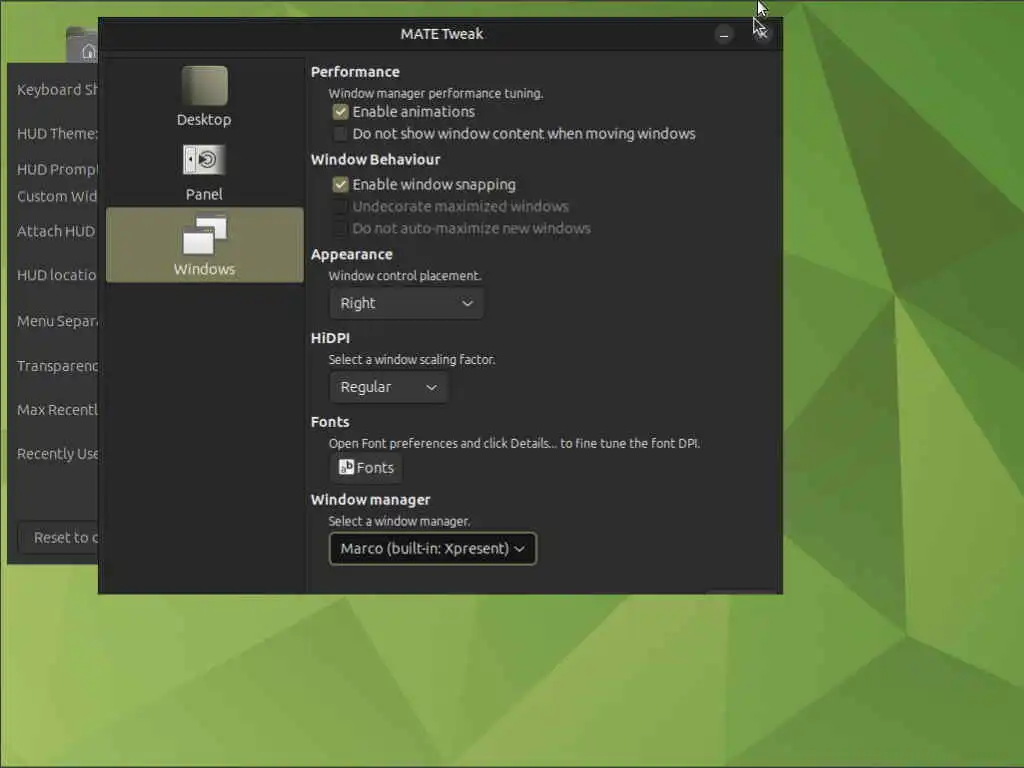Viewport: 1024px width, 768px height.
Task: Click the Max Recentl... label in background window
Action: [57, 410]
